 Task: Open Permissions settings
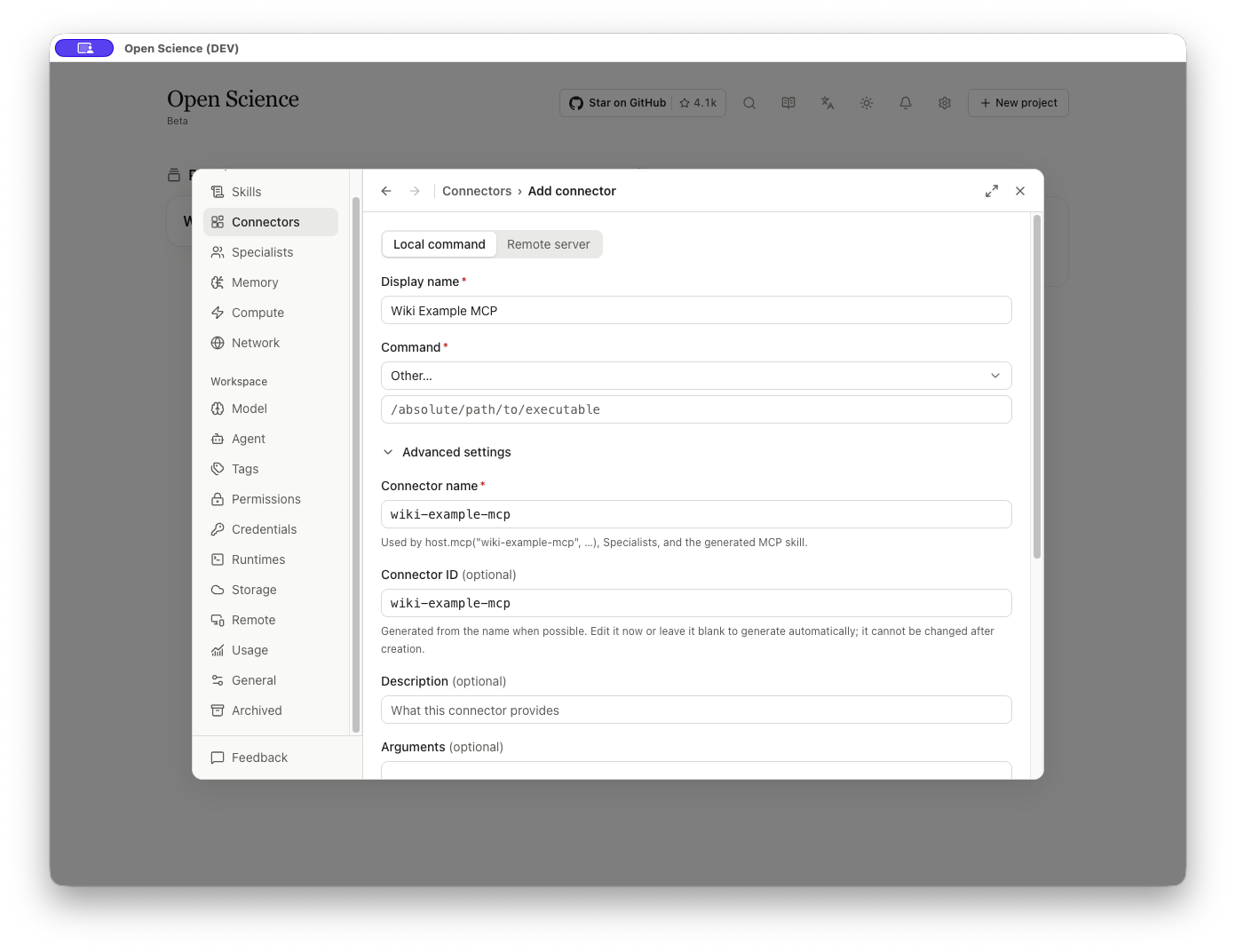point(270,499)
